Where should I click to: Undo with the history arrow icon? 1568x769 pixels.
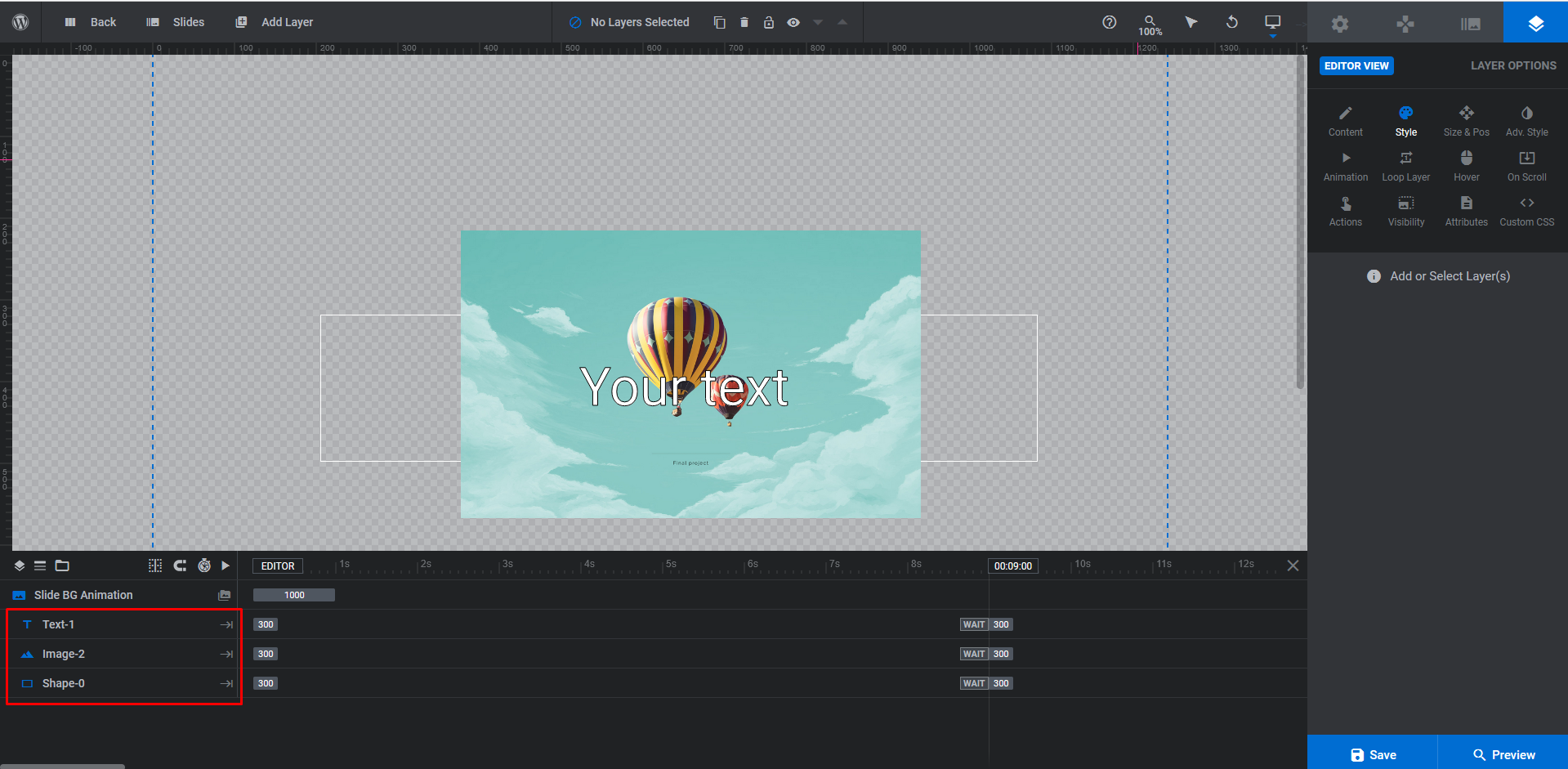point(1232,22)
